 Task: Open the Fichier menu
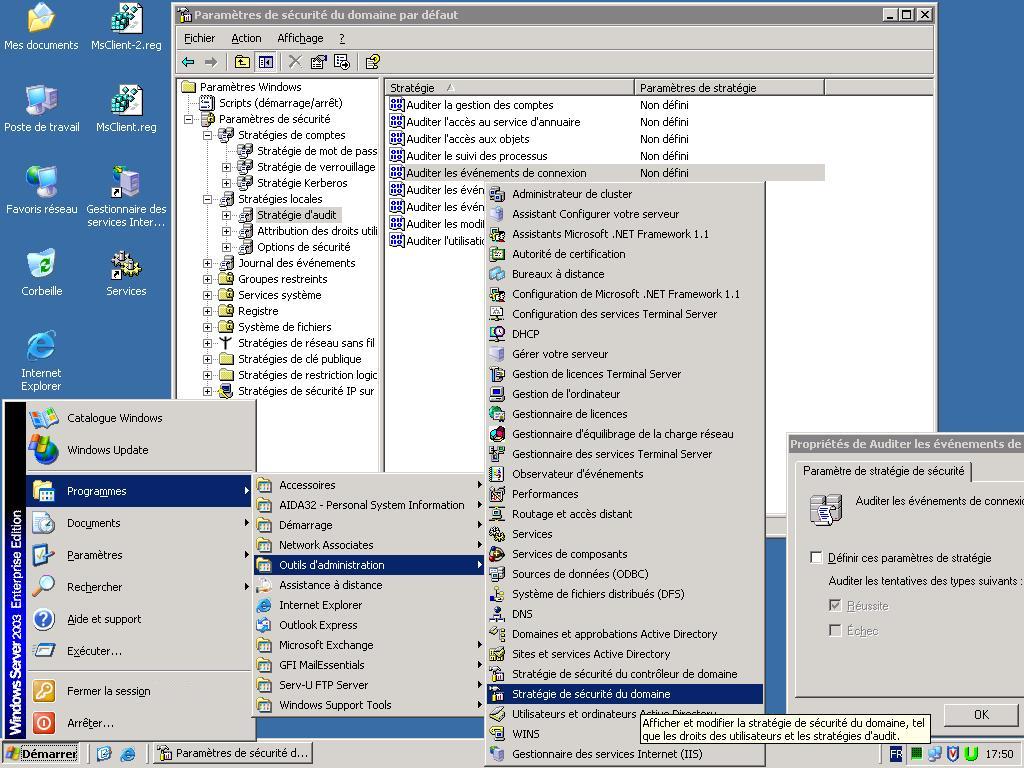199,39
